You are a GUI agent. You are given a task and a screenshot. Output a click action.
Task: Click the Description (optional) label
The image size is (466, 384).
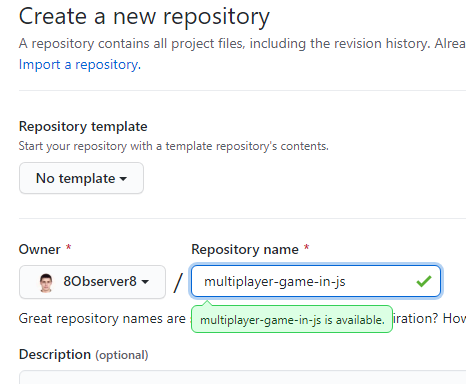[83, 355]
